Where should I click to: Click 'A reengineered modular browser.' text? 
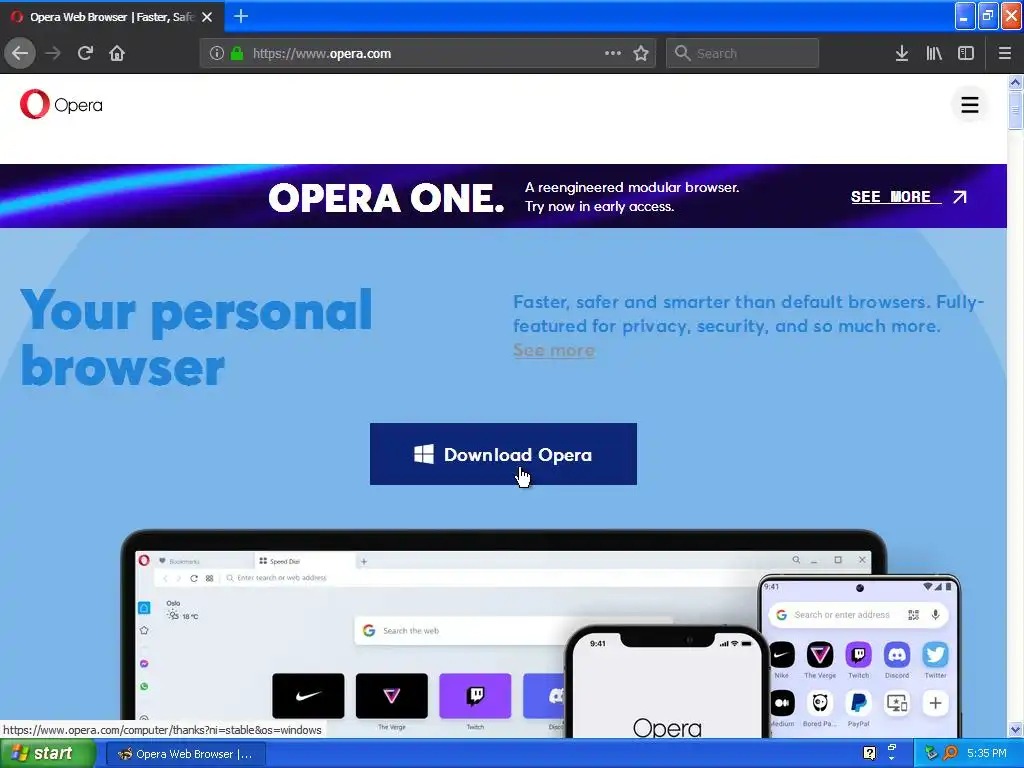[x=632, y=187]
